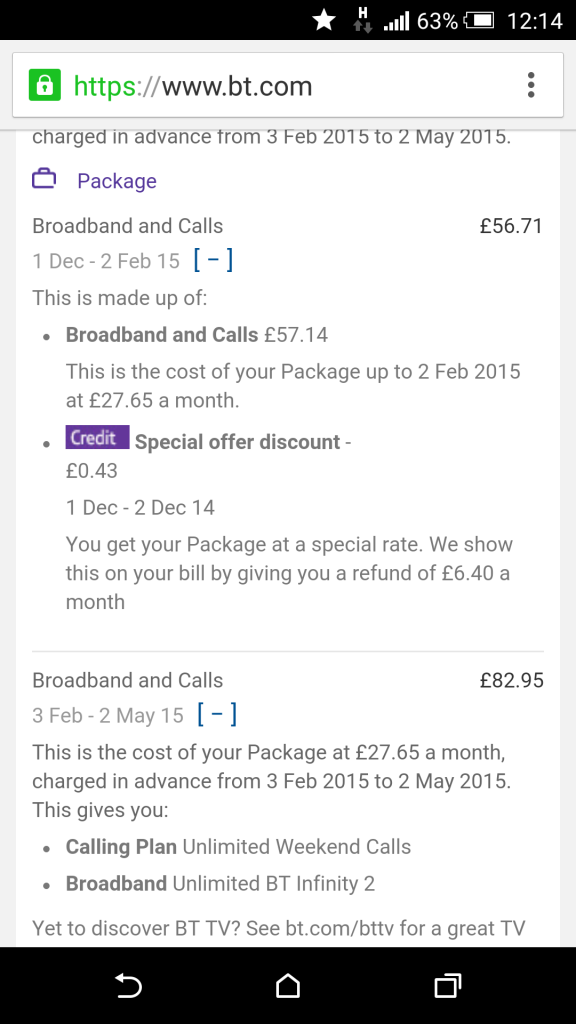Screen dimensions: 576x1024
Task: Tap the £82.95 package total
Action: 511,680
